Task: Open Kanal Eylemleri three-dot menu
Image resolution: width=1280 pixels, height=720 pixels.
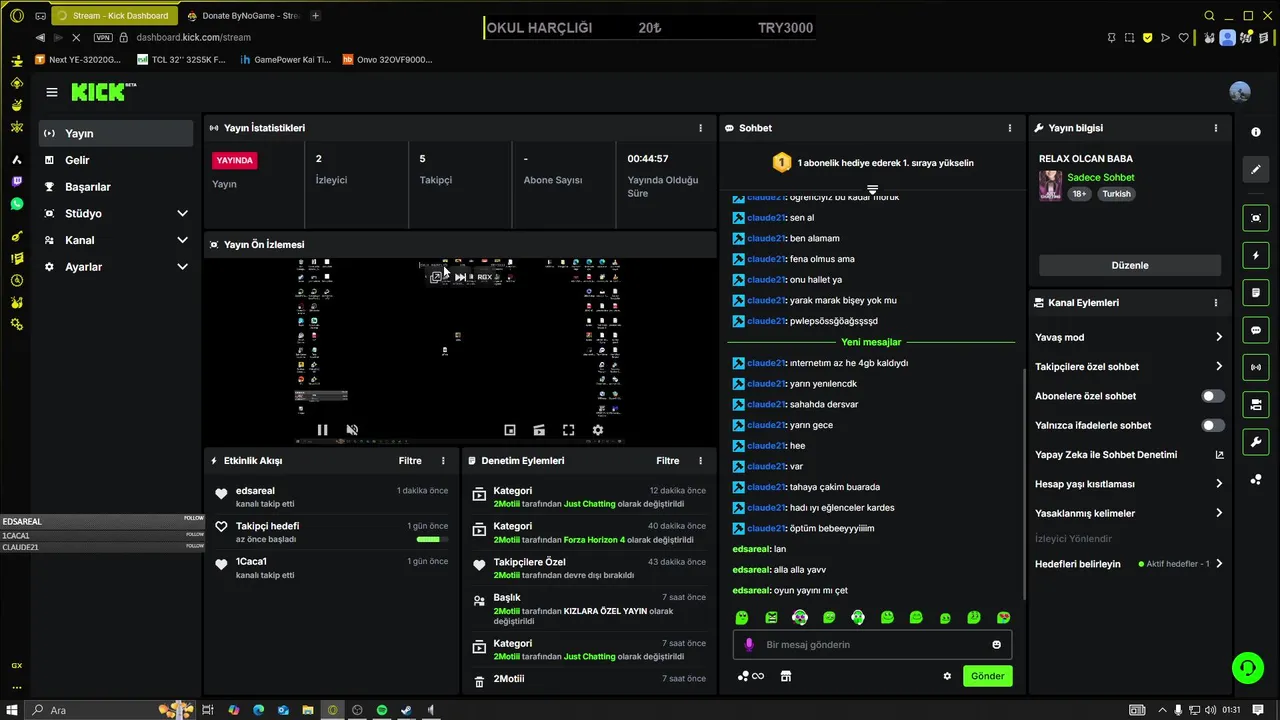Action: pyautogui.click(x=1216, y=303)
